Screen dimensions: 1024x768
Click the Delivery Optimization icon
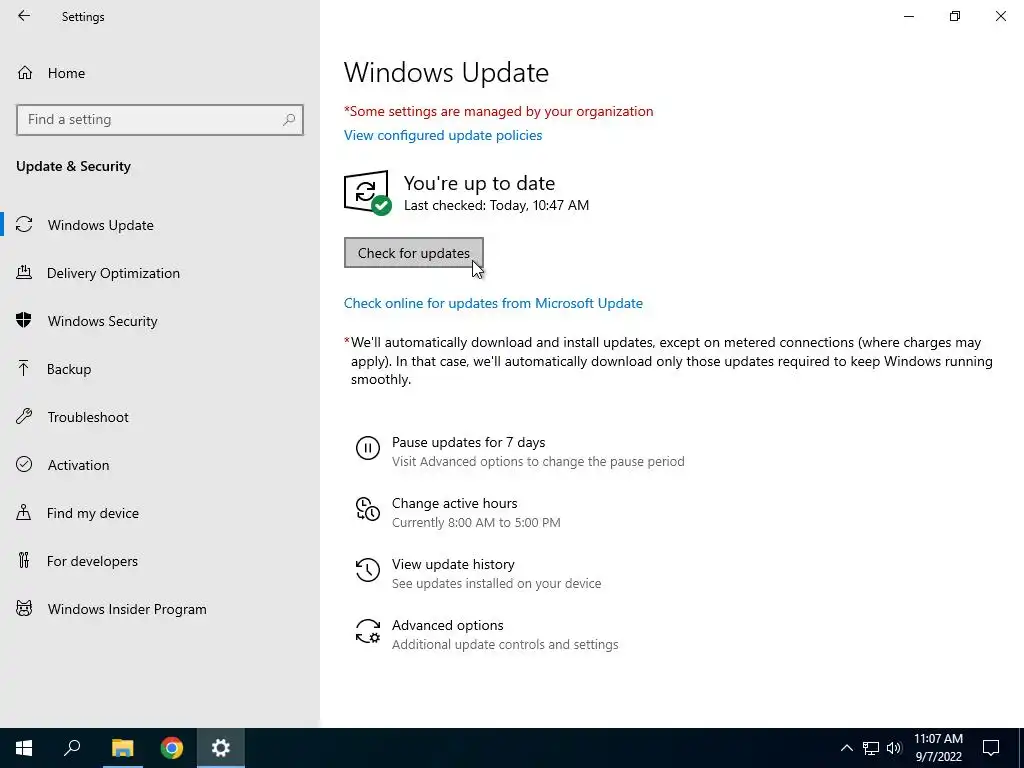pyautogui.click(x=24, y=272)
